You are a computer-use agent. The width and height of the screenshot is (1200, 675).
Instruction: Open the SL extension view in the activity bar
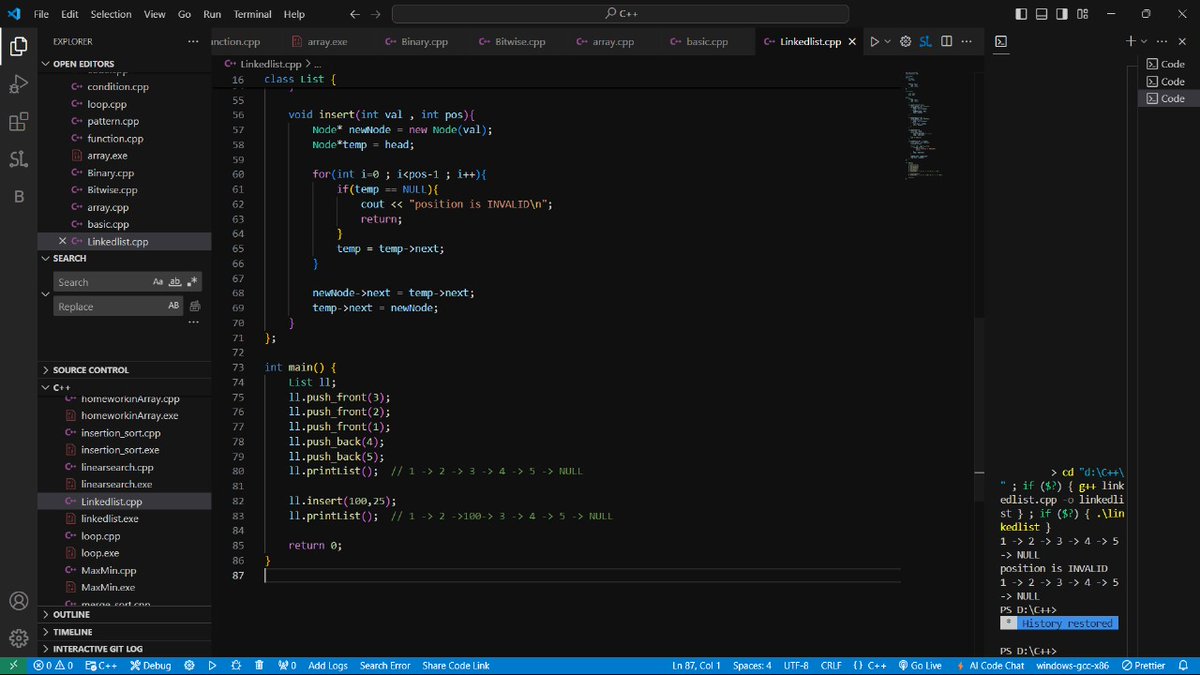tap(18, 159)
